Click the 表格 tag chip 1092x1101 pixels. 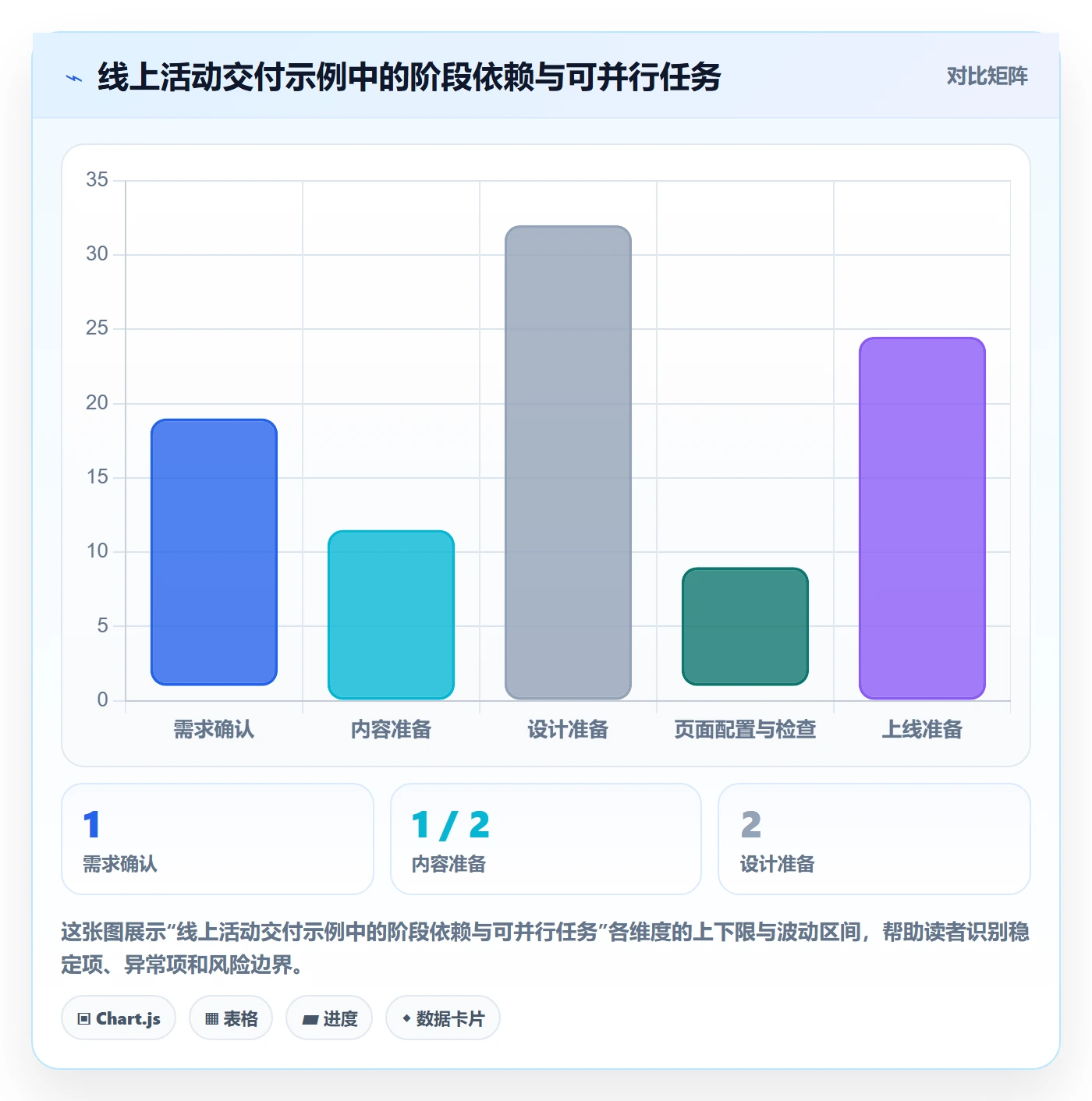pos(231,1018)
